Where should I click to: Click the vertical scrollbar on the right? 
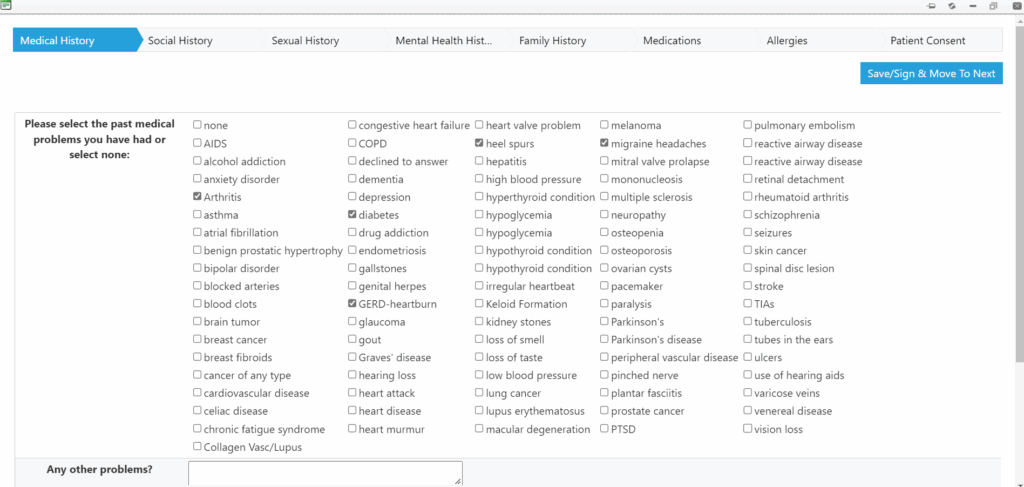1018,200
